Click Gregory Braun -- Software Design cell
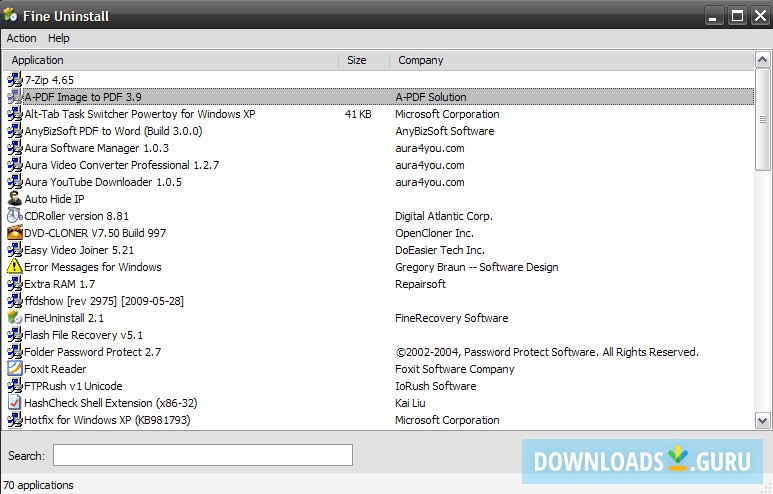773x494 pixels. tap(477, 267)
